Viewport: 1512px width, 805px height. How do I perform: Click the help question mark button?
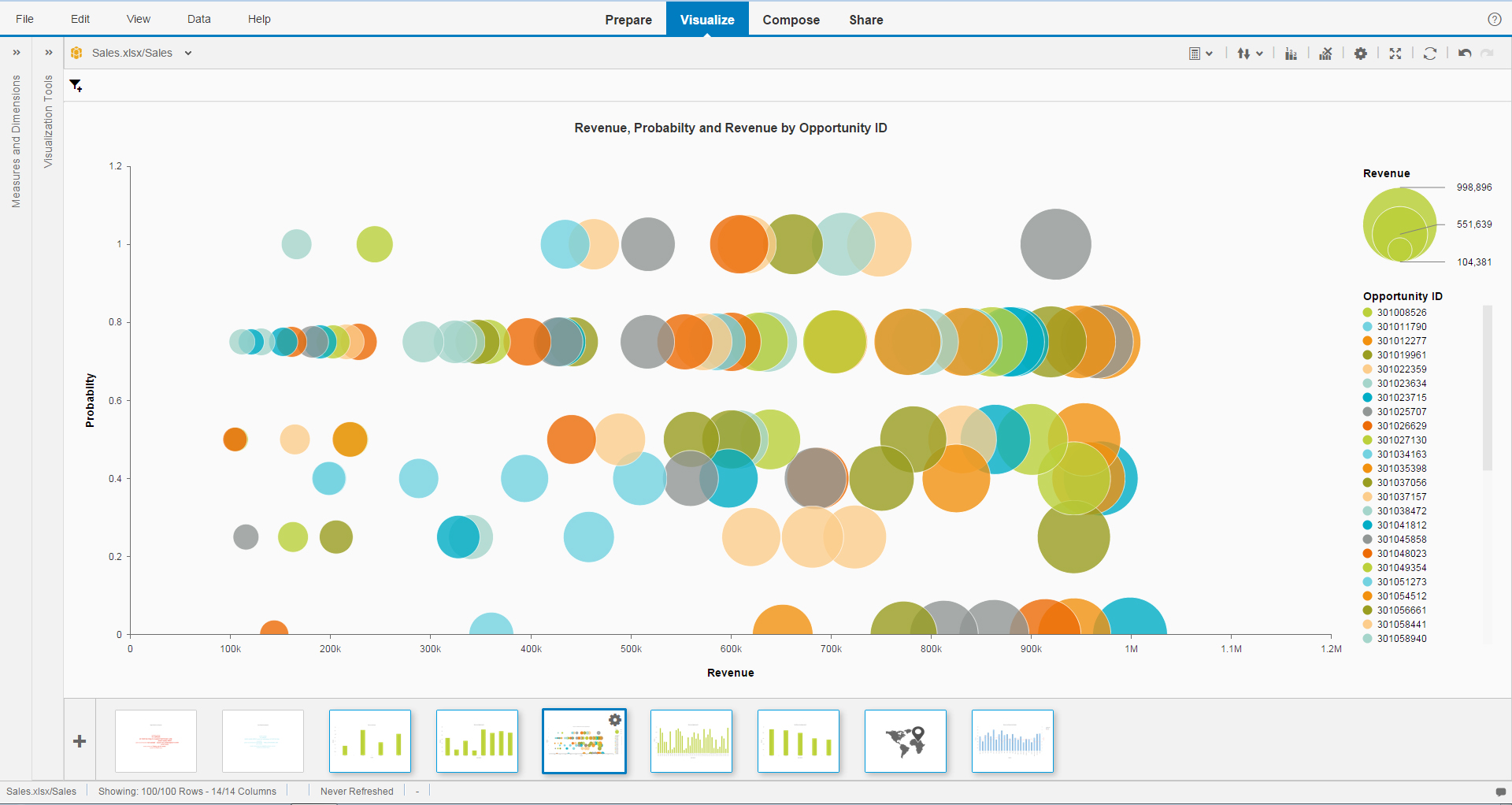(x=1495, y=19)
